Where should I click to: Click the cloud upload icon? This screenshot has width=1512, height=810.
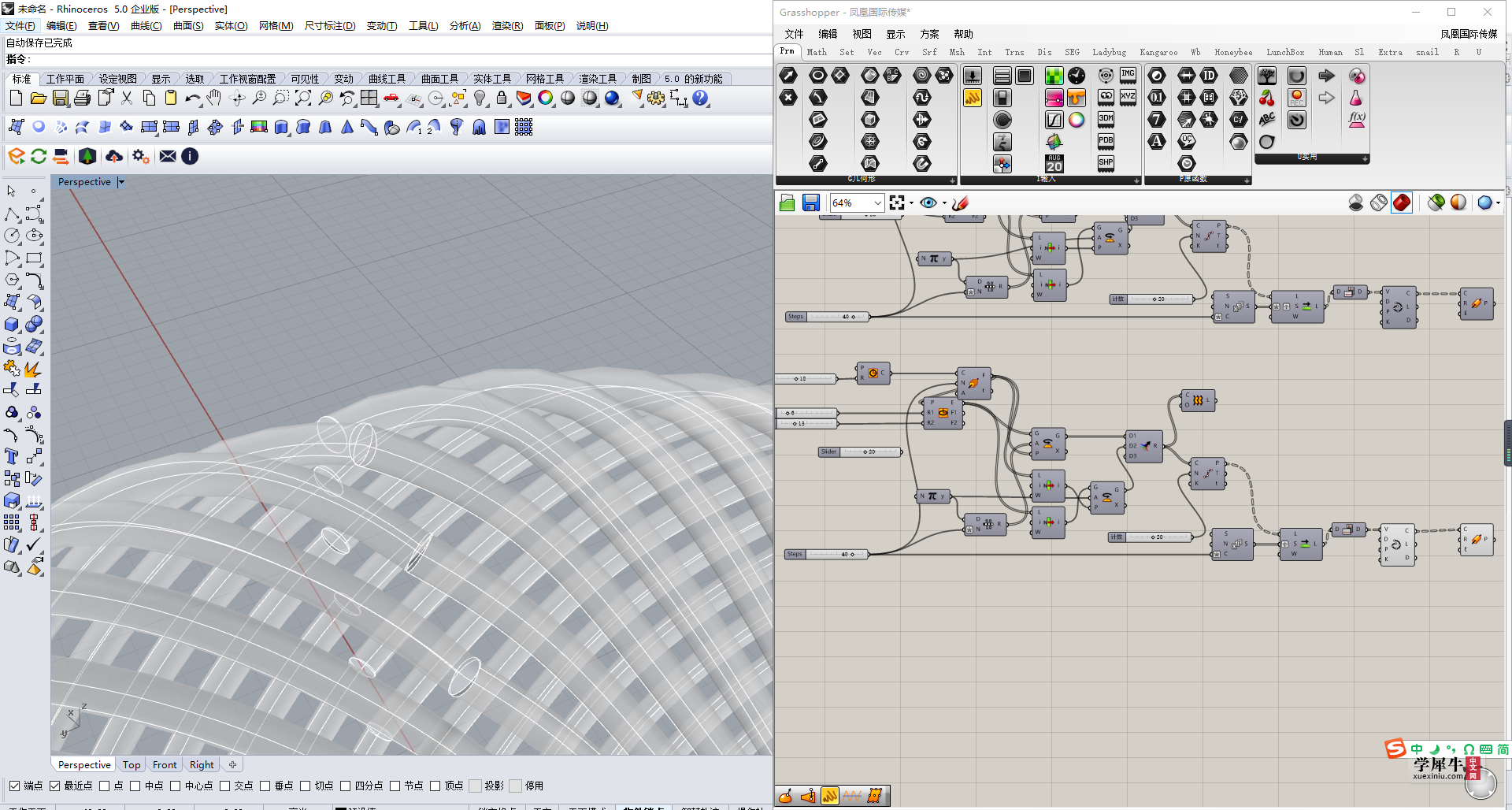(x=114, y=156)
